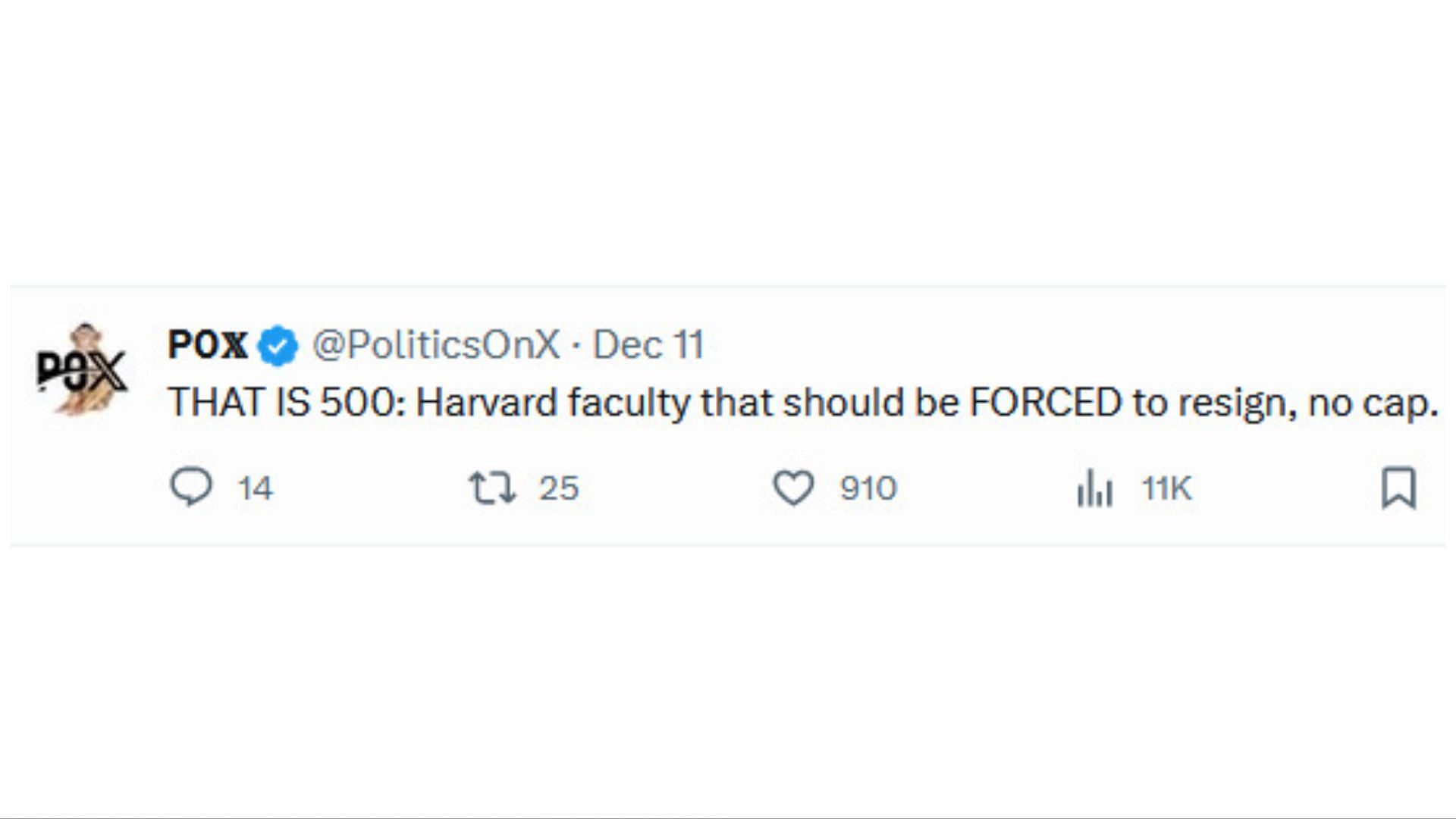Click the word Harvard in tweet
1456x819 pixels.
click(487, 402)
